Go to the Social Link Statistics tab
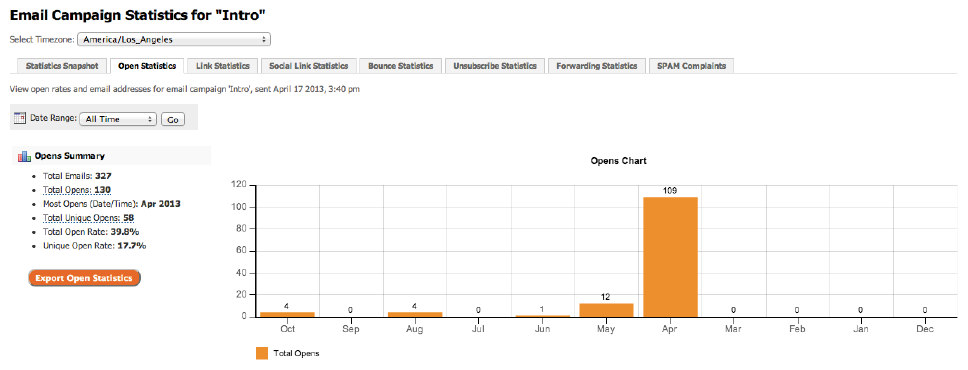 coord(309,66)
